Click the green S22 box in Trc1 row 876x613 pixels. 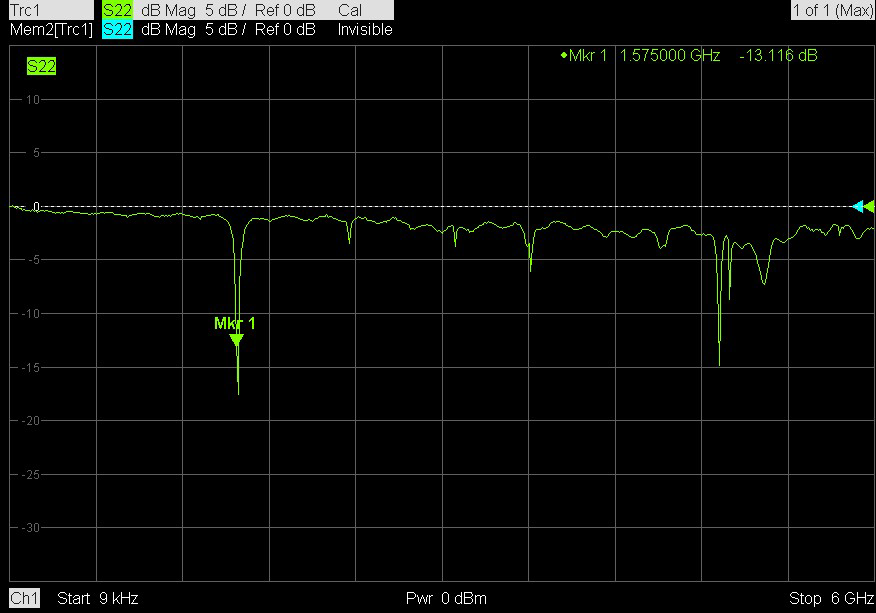click(x=117, y=10)
